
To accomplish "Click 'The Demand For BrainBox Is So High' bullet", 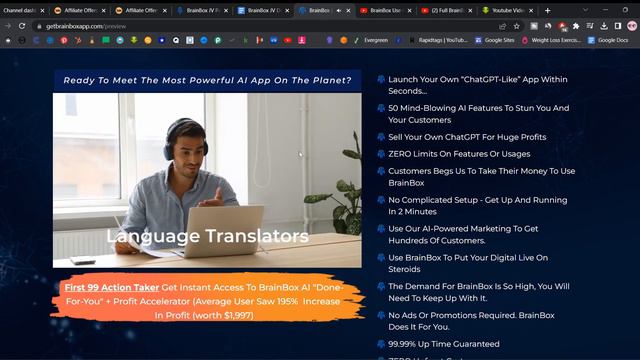I will 479,292.
